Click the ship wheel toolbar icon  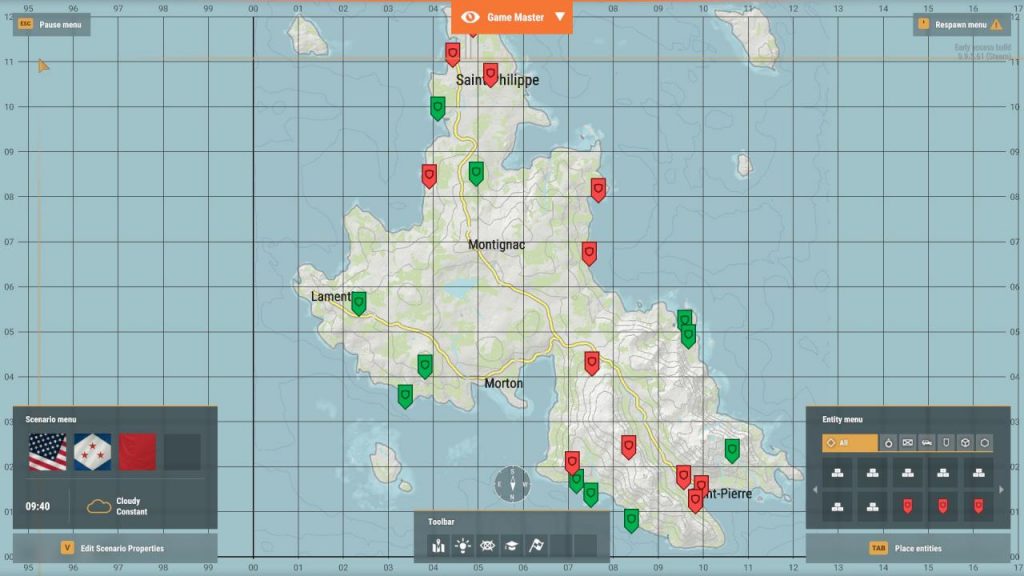pos(487,545)
